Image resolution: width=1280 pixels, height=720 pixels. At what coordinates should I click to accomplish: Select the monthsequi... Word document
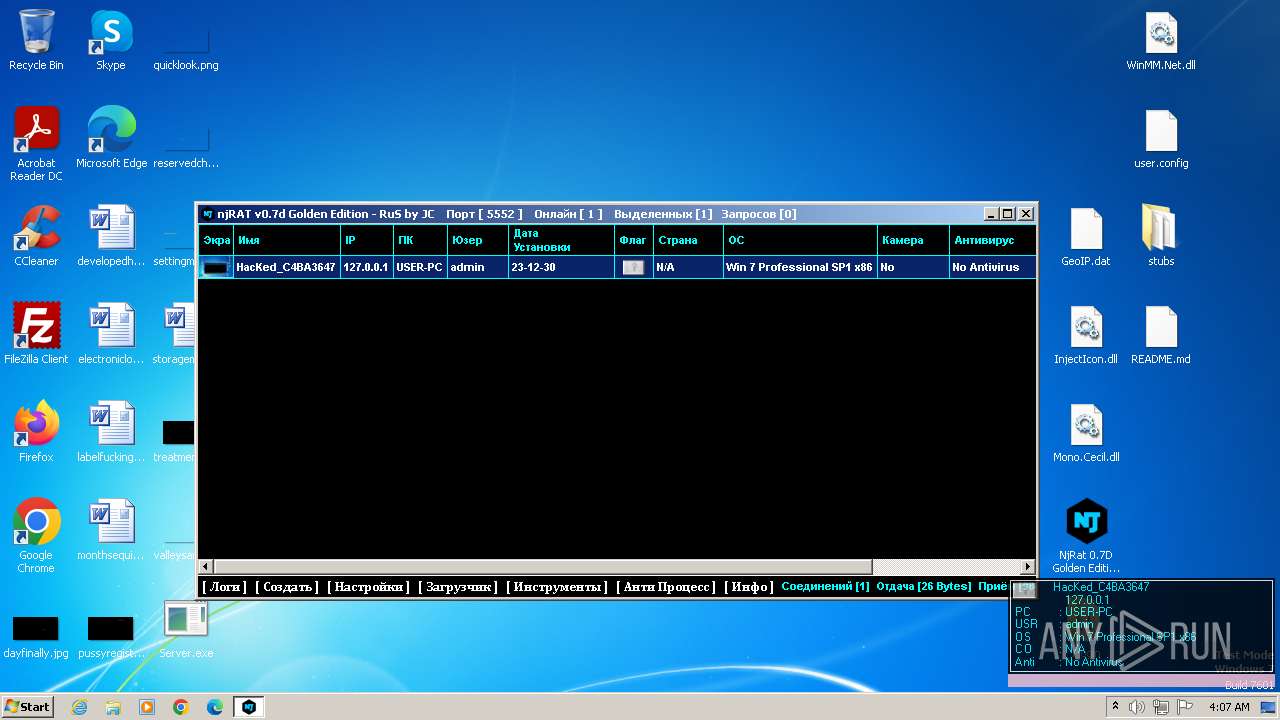tap(111, 531)
